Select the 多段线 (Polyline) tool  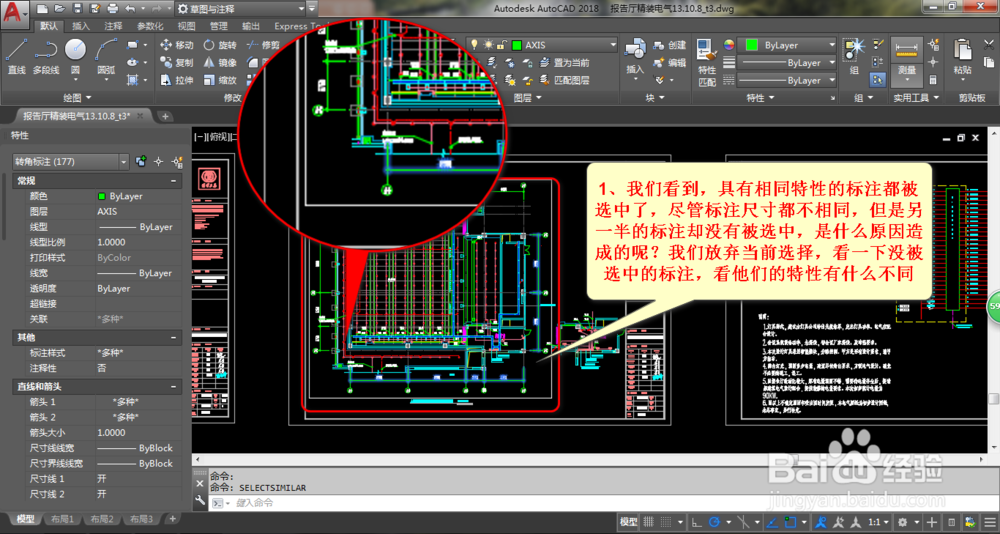click(x=46, y=56)
